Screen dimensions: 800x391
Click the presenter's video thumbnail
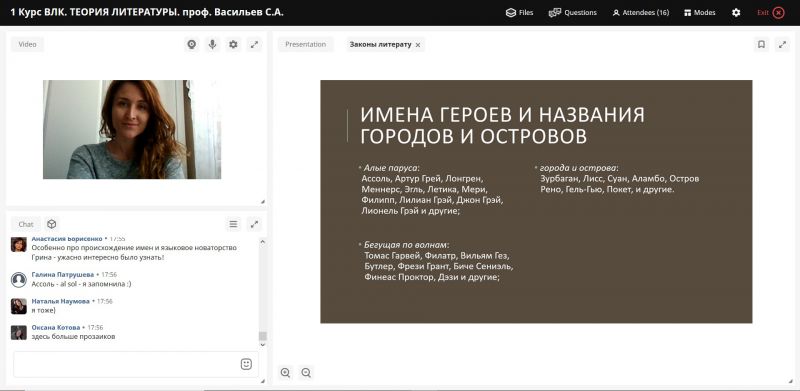tap(132, 129)
